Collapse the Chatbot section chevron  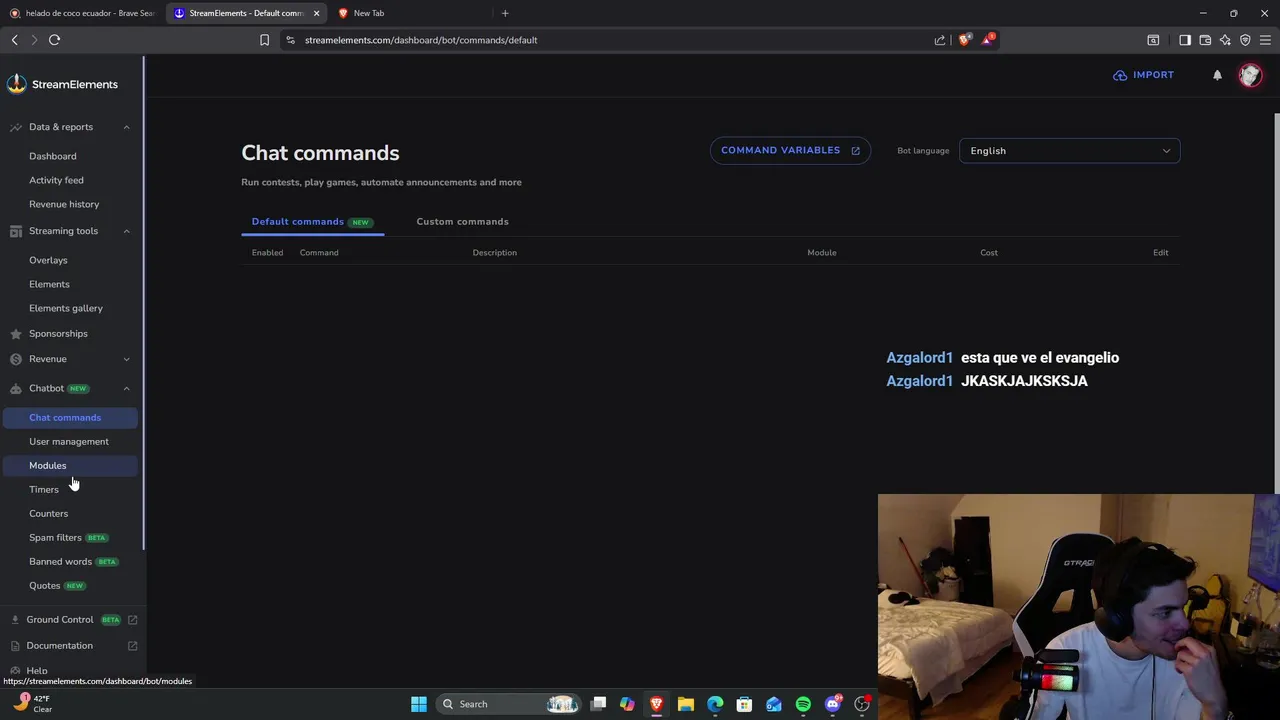[x=126, y=388]
